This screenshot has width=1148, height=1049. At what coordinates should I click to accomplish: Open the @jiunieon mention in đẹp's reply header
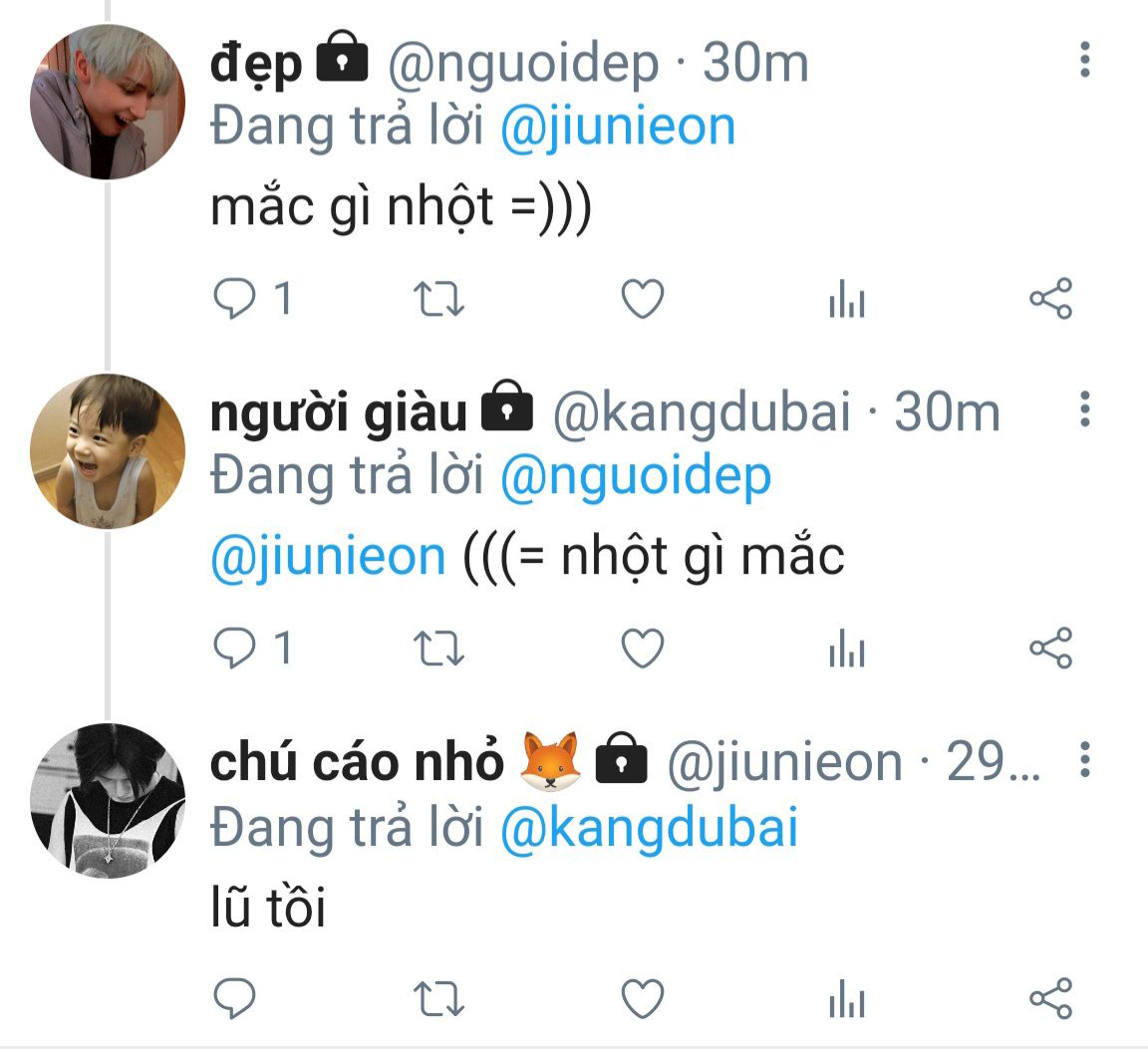tap(617, 128)
